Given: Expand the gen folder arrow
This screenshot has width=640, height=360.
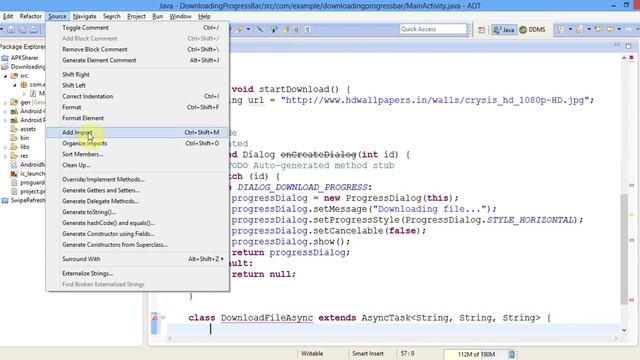Looking at the screenshot, I should tap(6, 102).
